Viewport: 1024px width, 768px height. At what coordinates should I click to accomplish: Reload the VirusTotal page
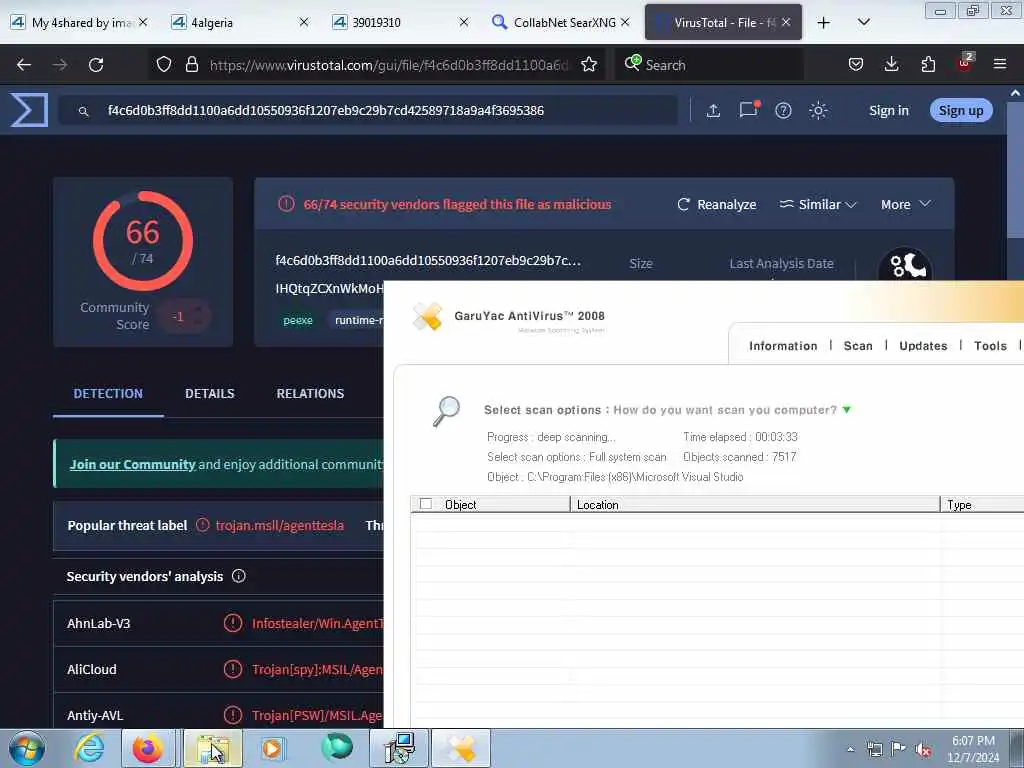tap(96, 65)
